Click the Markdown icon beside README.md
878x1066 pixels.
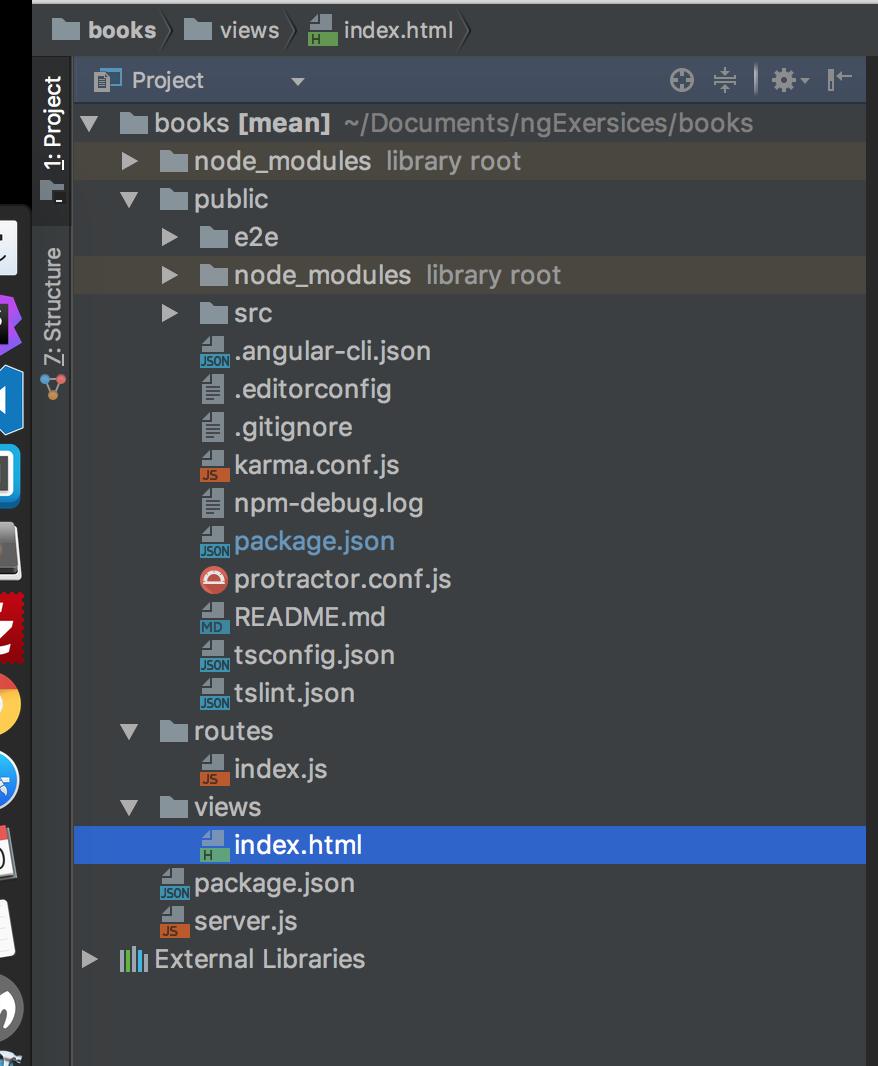(213, 617)
